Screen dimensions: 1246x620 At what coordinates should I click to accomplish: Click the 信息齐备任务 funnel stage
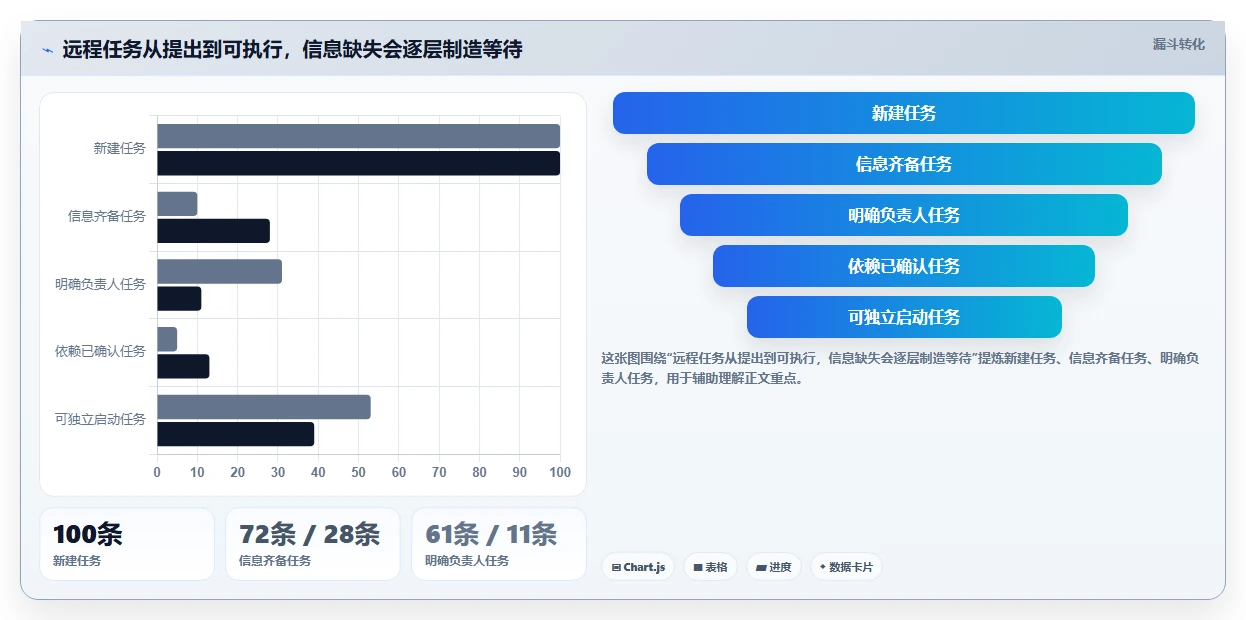[904, 164]
